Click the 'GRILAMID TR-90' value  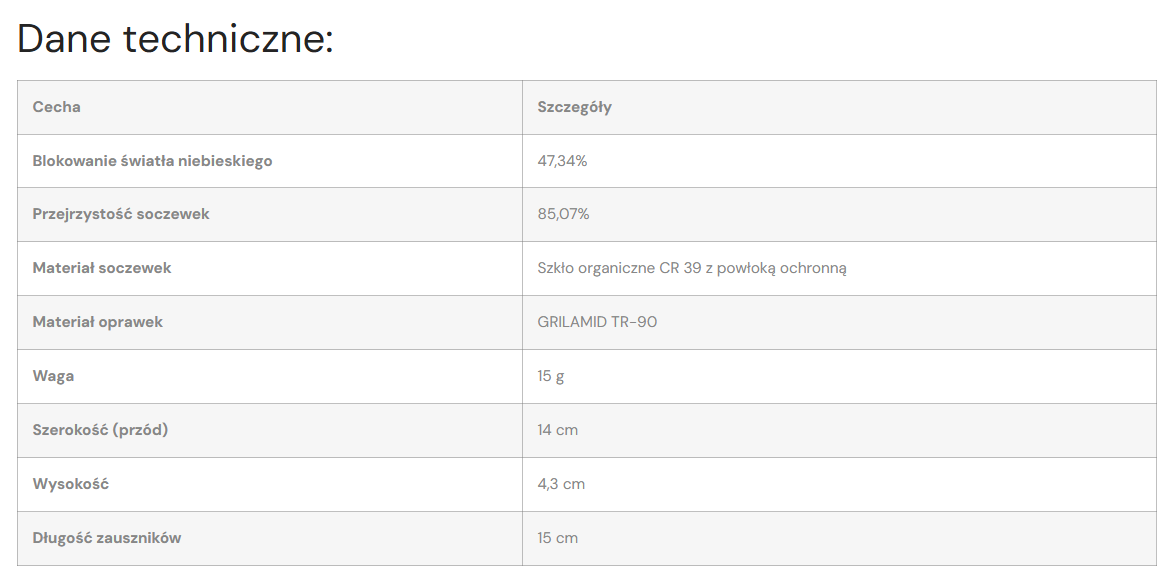click(x=597, y=322)
